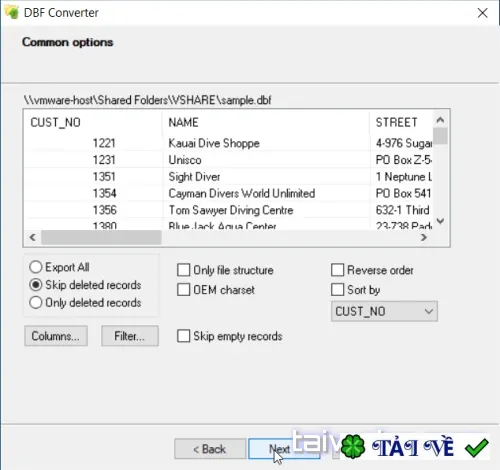Click the STREET column header

(x=401, y=122)
